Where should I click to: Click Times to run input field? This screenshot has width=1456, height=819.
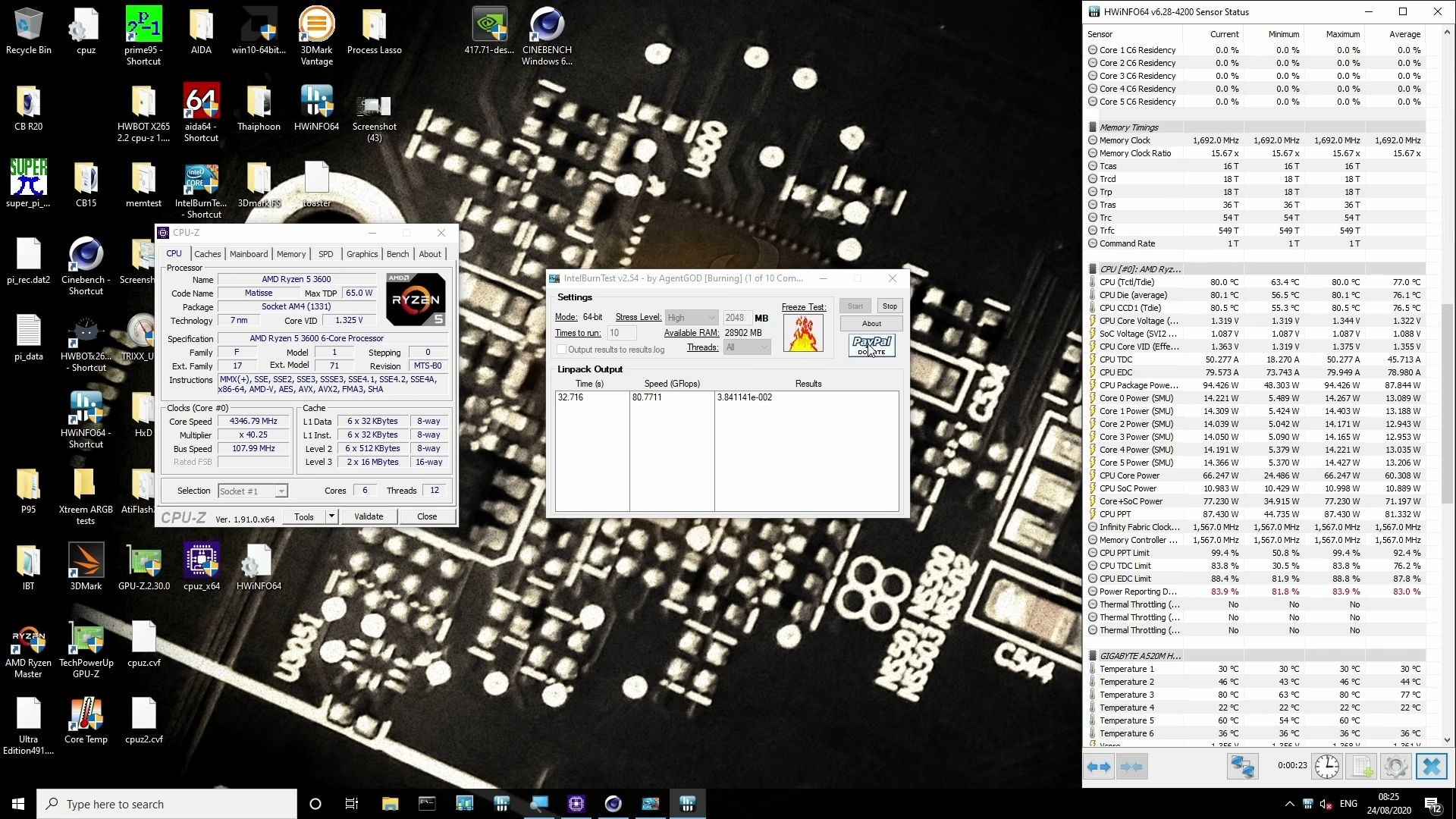(621, 333)
